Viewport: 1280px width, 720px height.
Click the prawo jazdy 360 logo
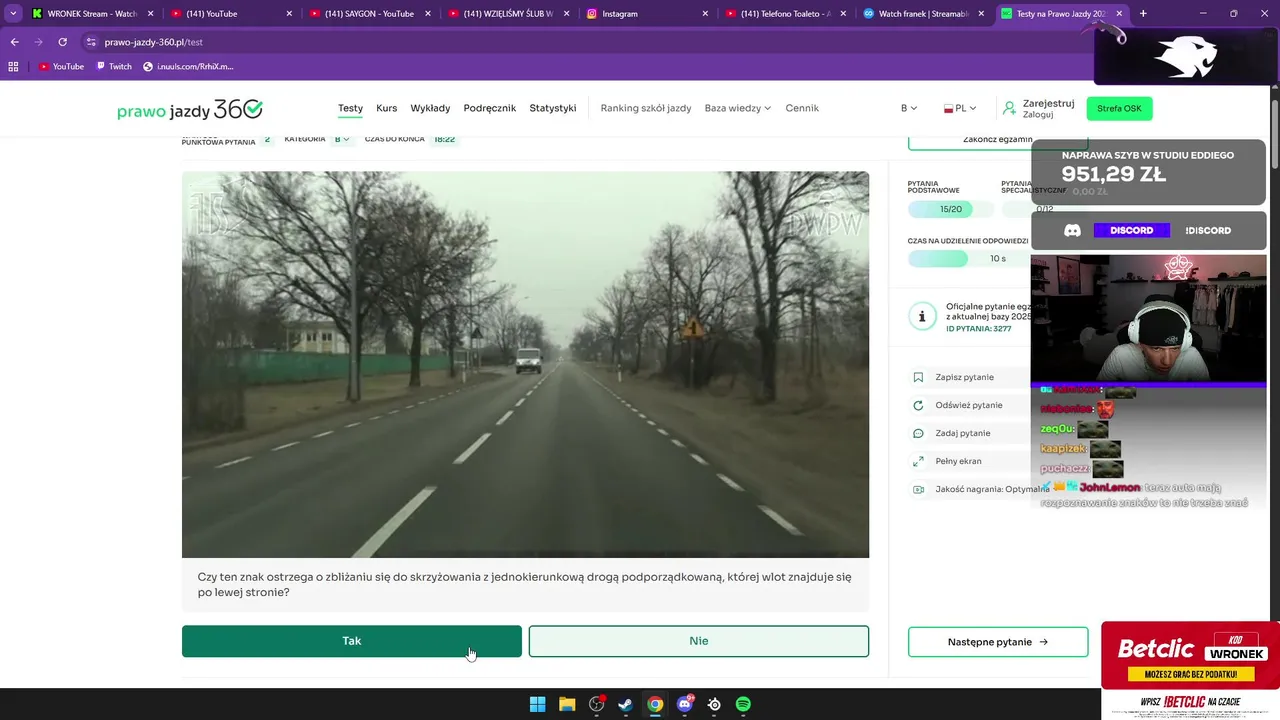point(190,108)
